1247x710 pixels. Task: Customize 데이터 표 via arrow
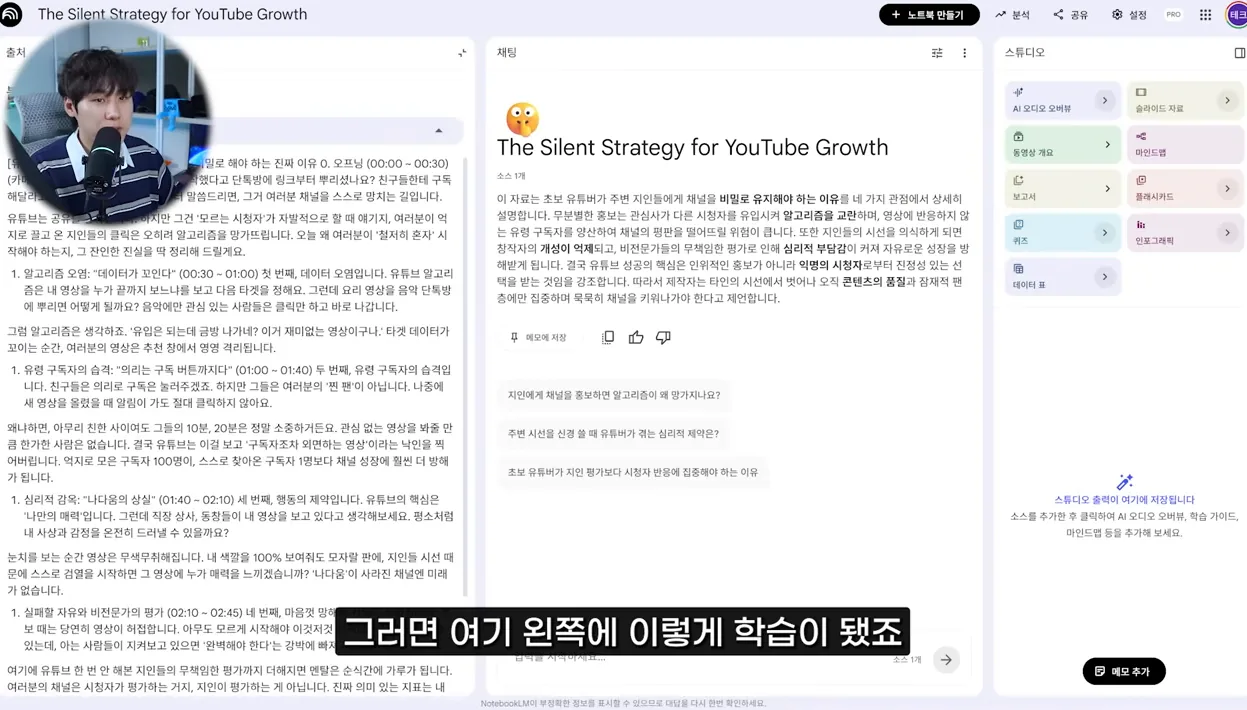[x=1105, y=276]
